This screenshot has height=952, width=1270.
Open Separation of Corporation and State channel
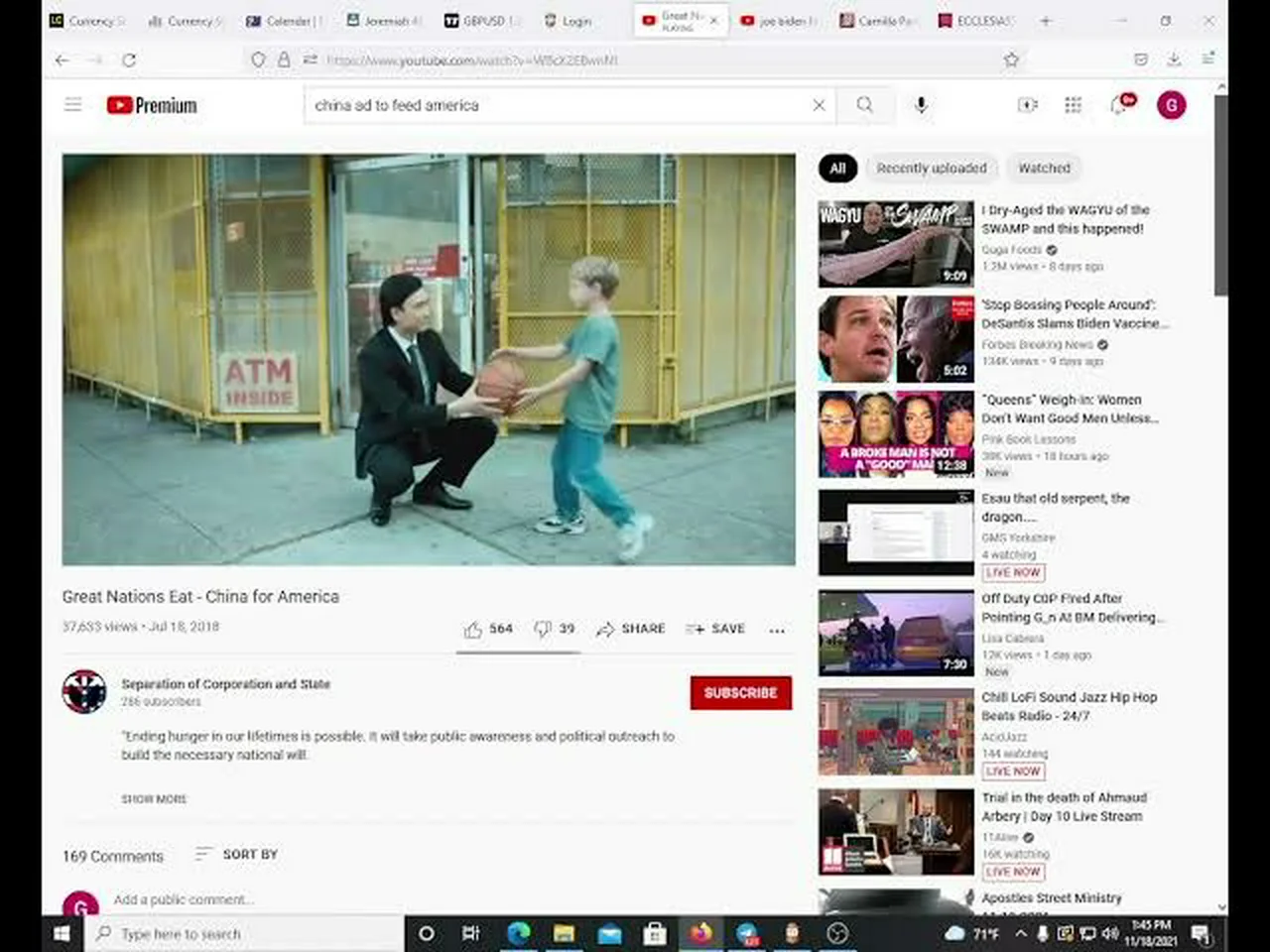point(226,684)
